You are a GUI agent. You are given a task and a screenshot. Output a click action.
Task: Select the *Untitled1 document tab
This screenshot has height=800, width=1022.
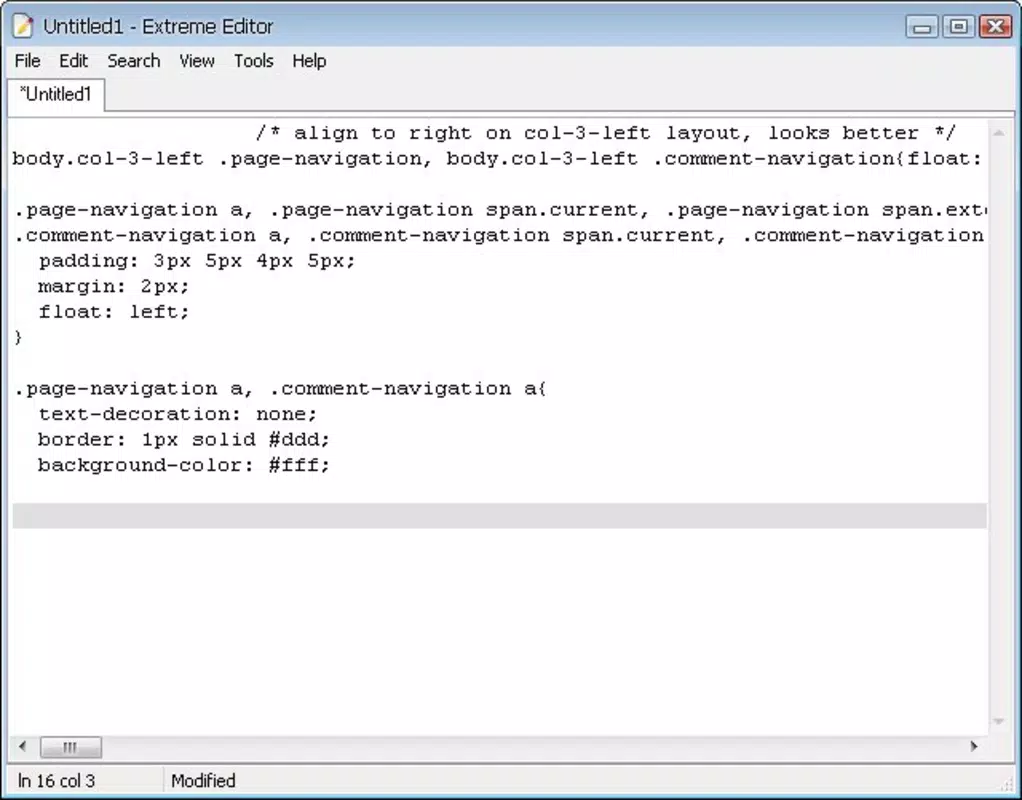(x=56, y=95)
